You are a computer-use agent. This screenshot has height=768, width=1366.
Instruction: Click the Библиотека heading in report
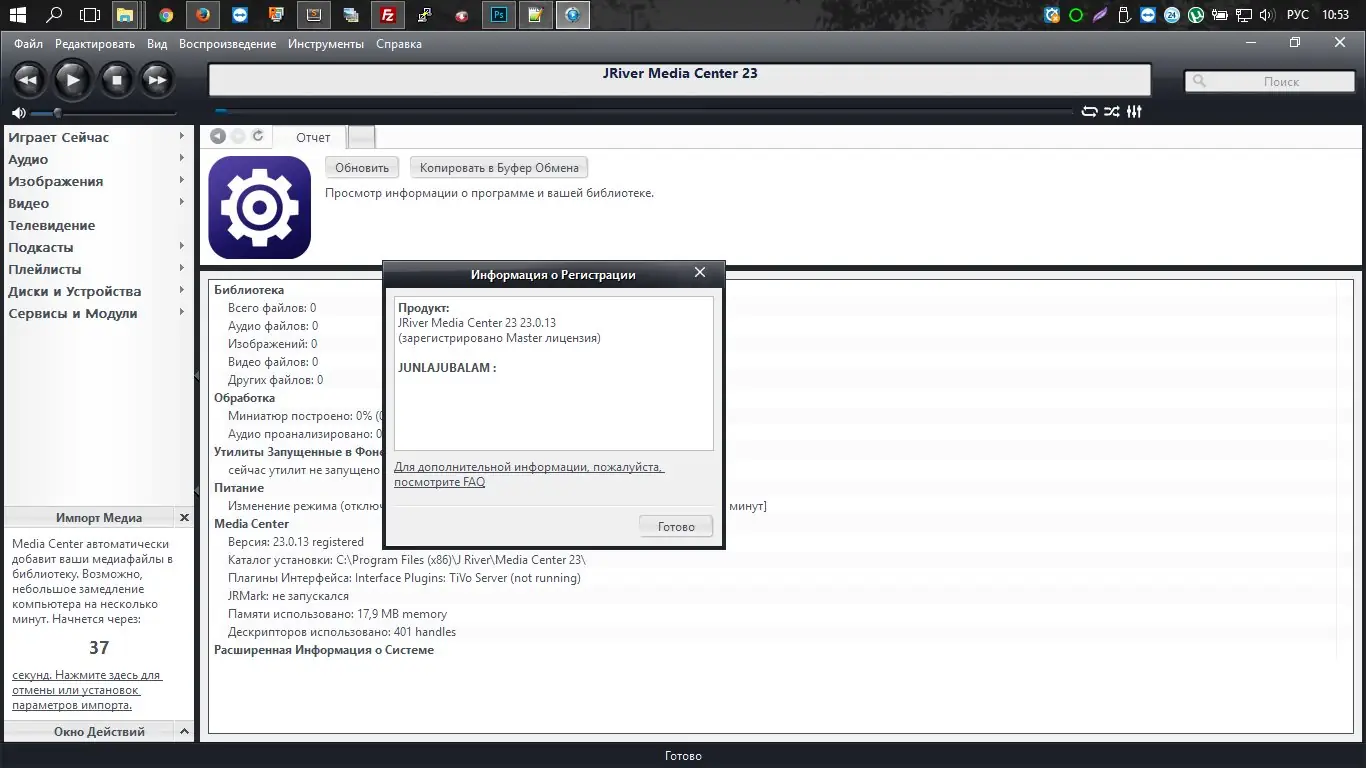[x=249, y=290]
